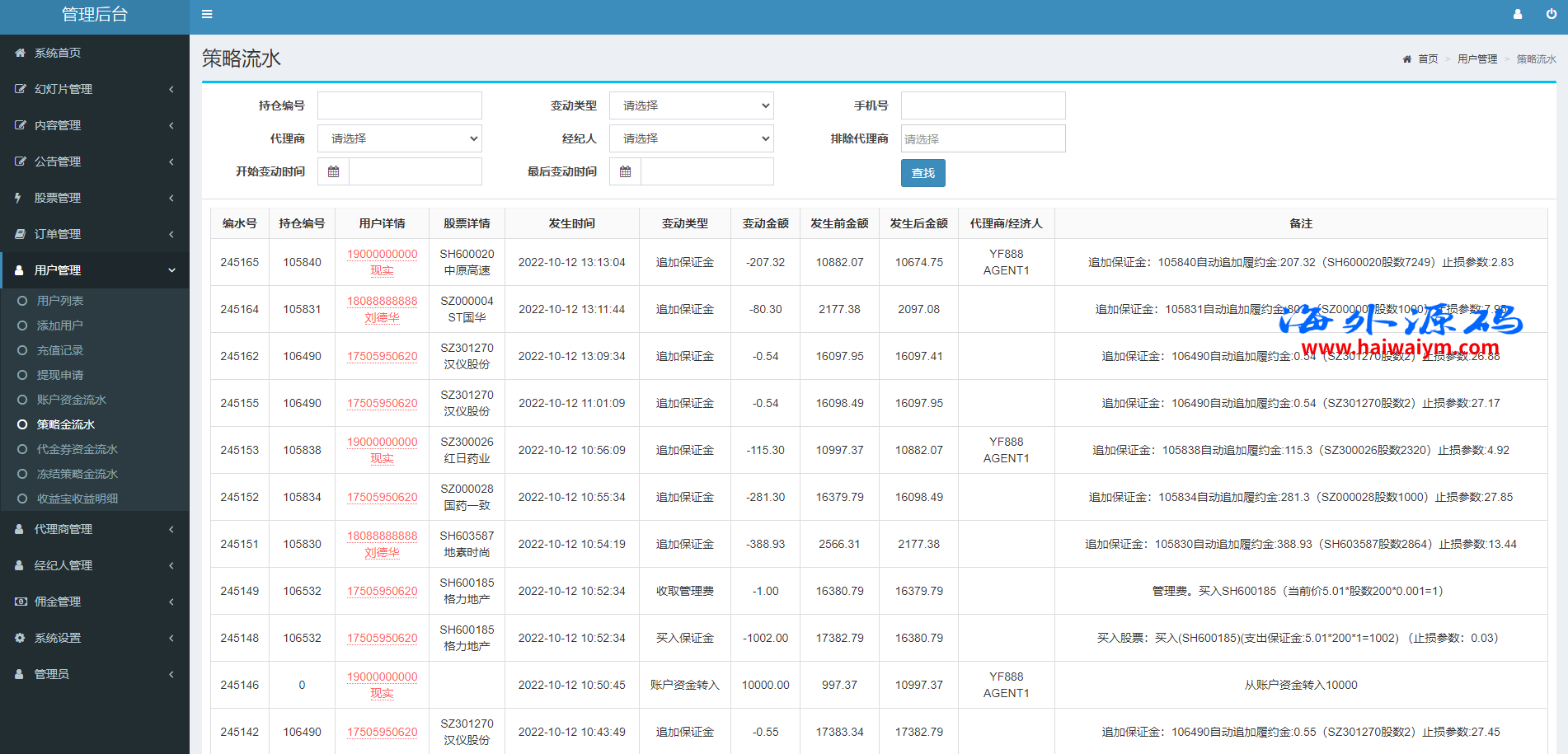Open calendar icon for 开始变动时间

(x=333, y=171)
